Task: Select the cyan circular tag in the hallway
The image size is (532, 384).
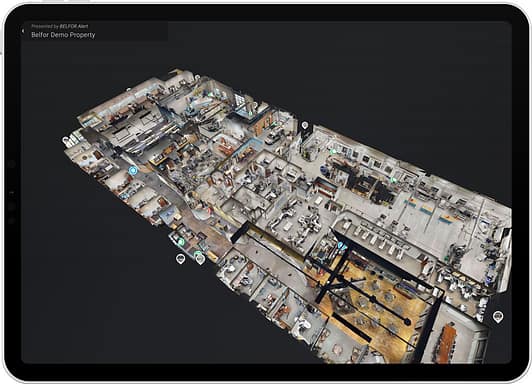Action: (x=133, y=170)
